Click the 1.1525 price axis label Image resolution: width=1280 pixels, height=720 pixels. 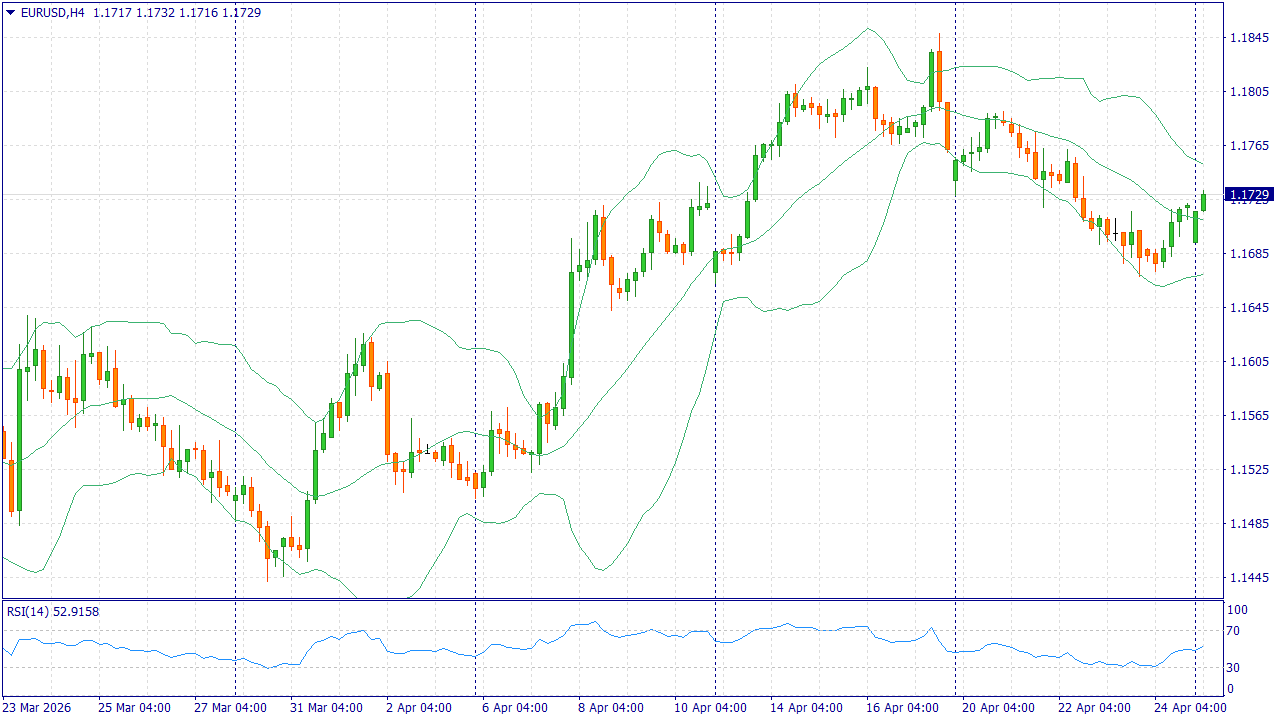click(1249, 470)
